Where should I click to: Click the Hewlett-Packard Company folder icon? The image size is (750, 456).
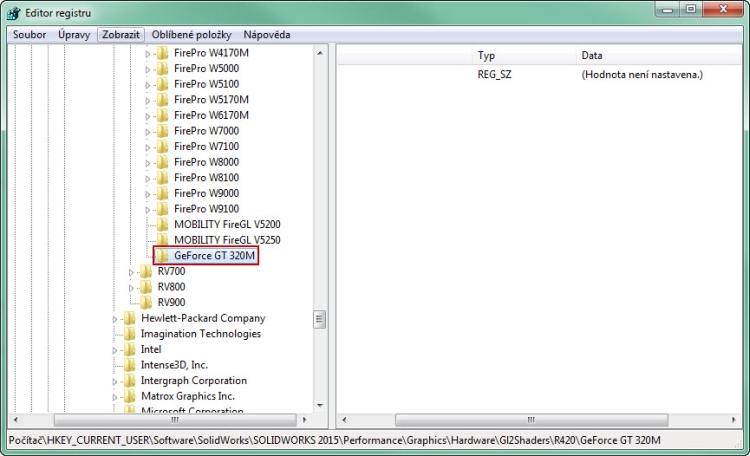(x=130, y=318)
